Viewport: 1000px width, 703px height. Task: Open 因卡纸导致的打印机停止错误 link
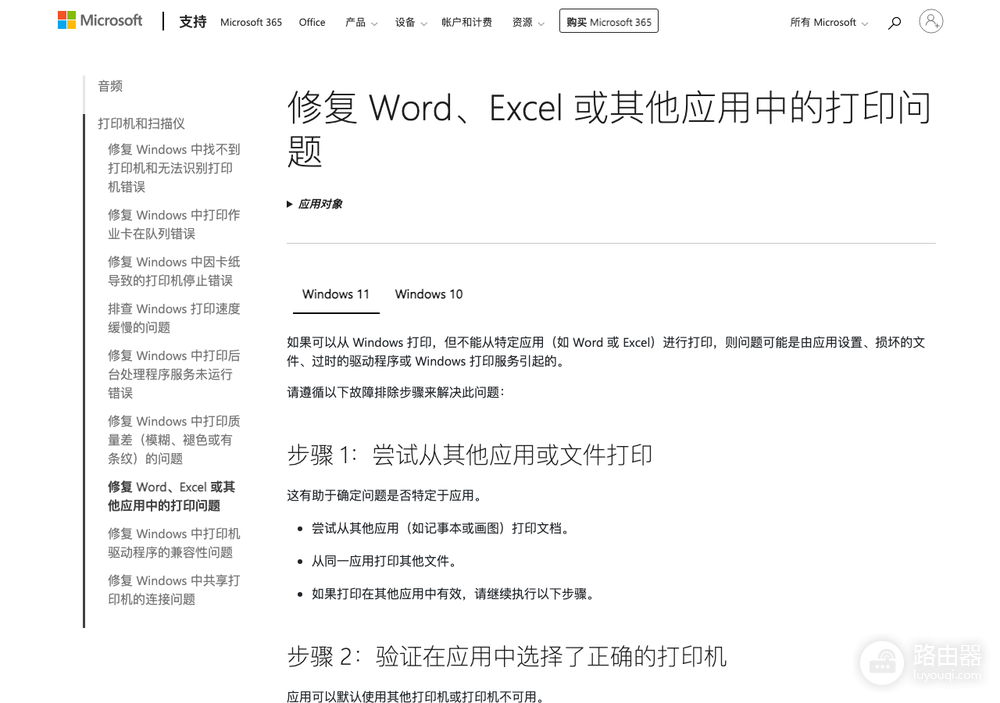173,271
